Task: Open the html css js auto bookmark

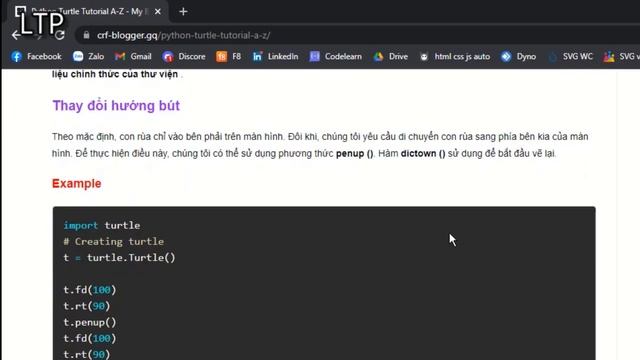Action: point(455,56)
